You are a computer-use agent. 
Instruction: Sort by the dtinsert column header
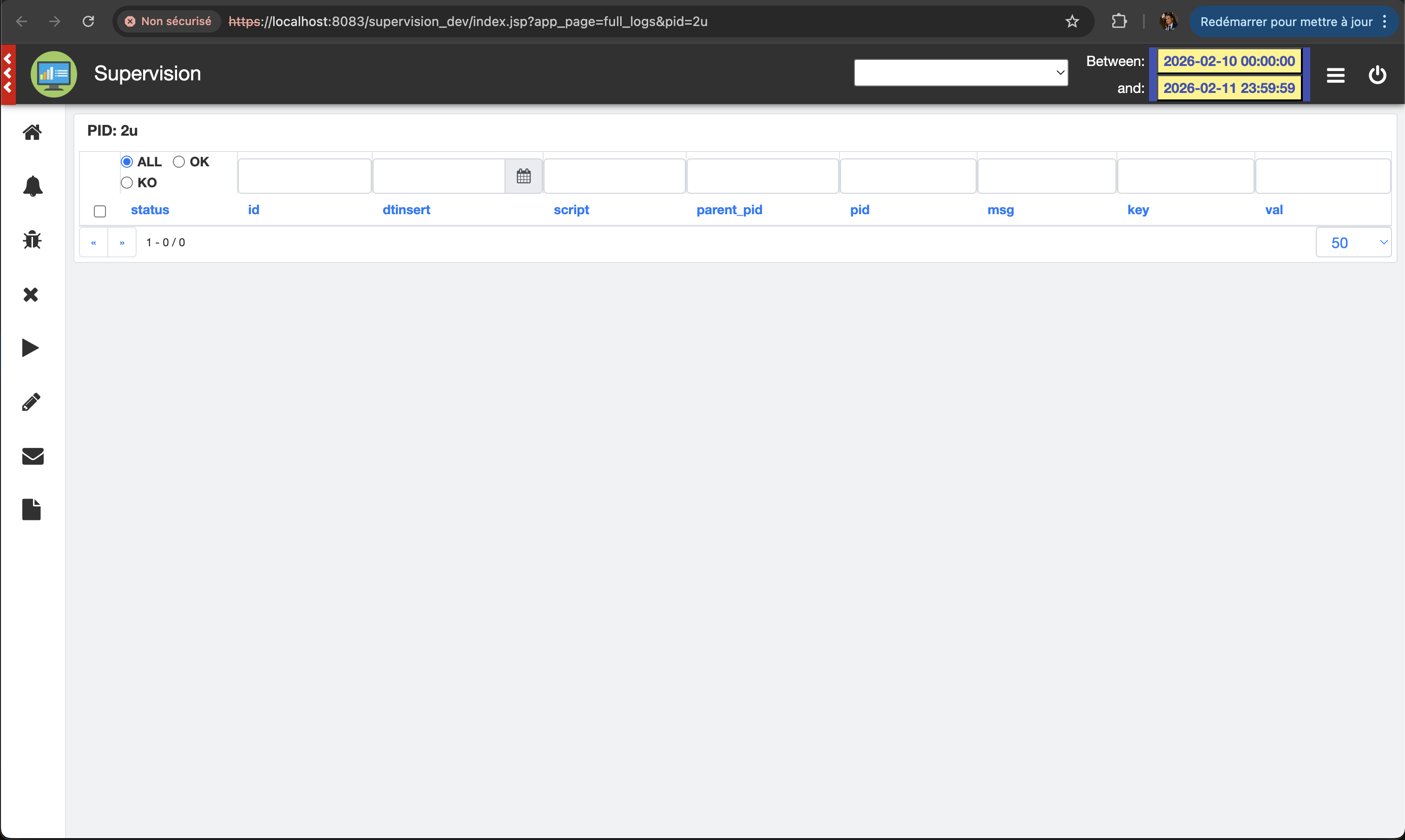(x=406, y=210)
